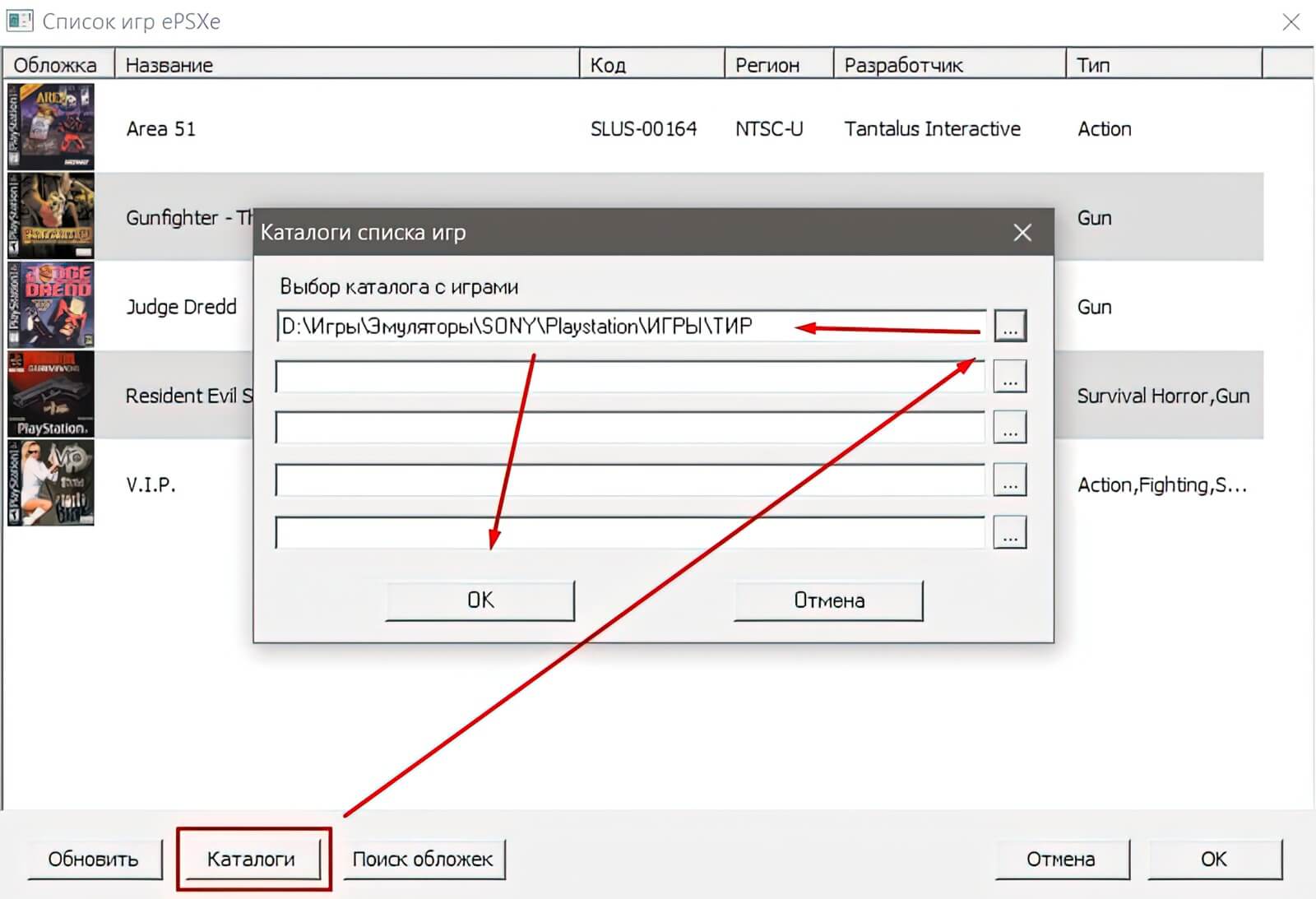Click the Area 51 cover thumbnail
This screenshot has width=1316, height=899.
(51, 127)
